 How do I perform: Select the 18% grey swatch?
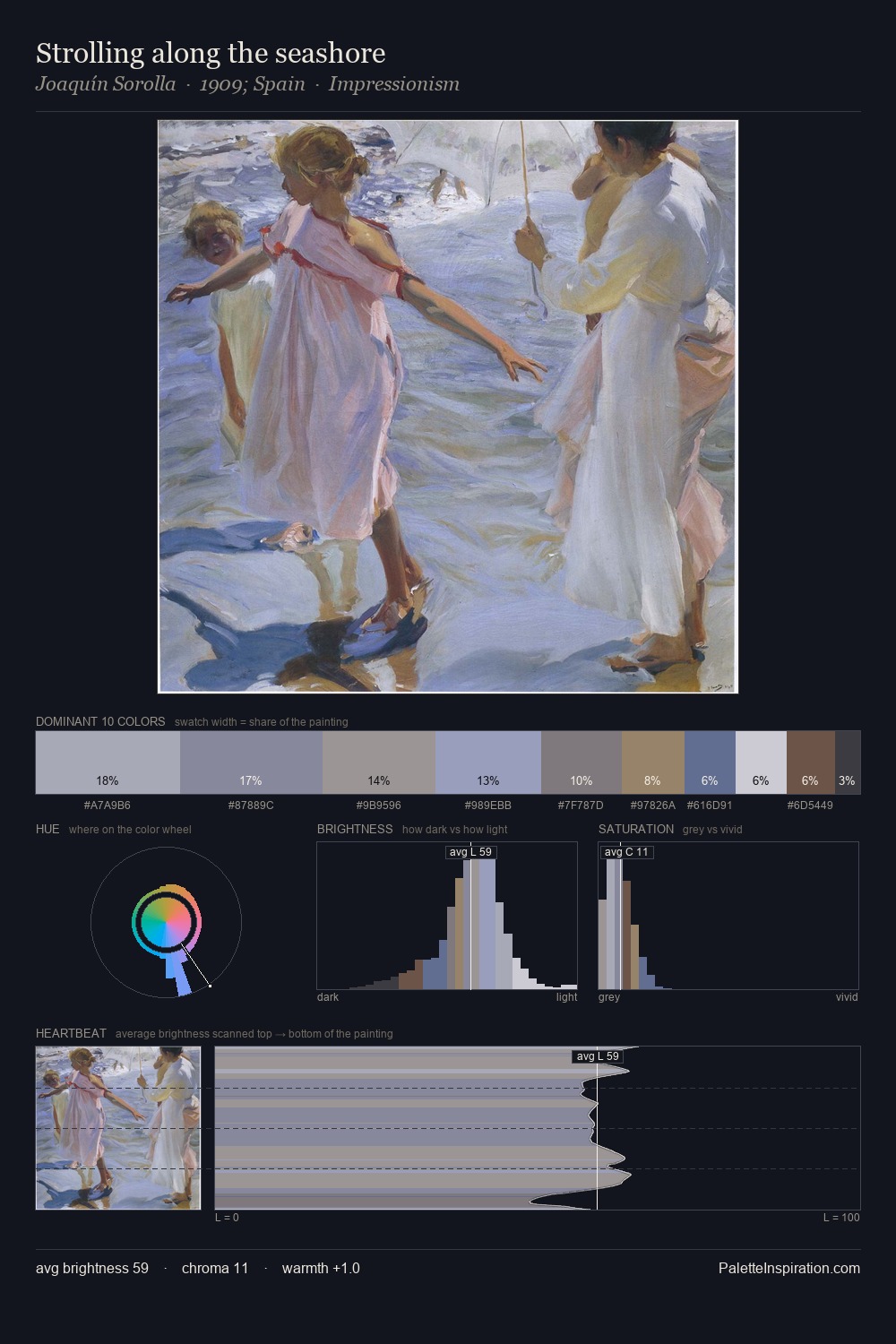coord(108,762)
